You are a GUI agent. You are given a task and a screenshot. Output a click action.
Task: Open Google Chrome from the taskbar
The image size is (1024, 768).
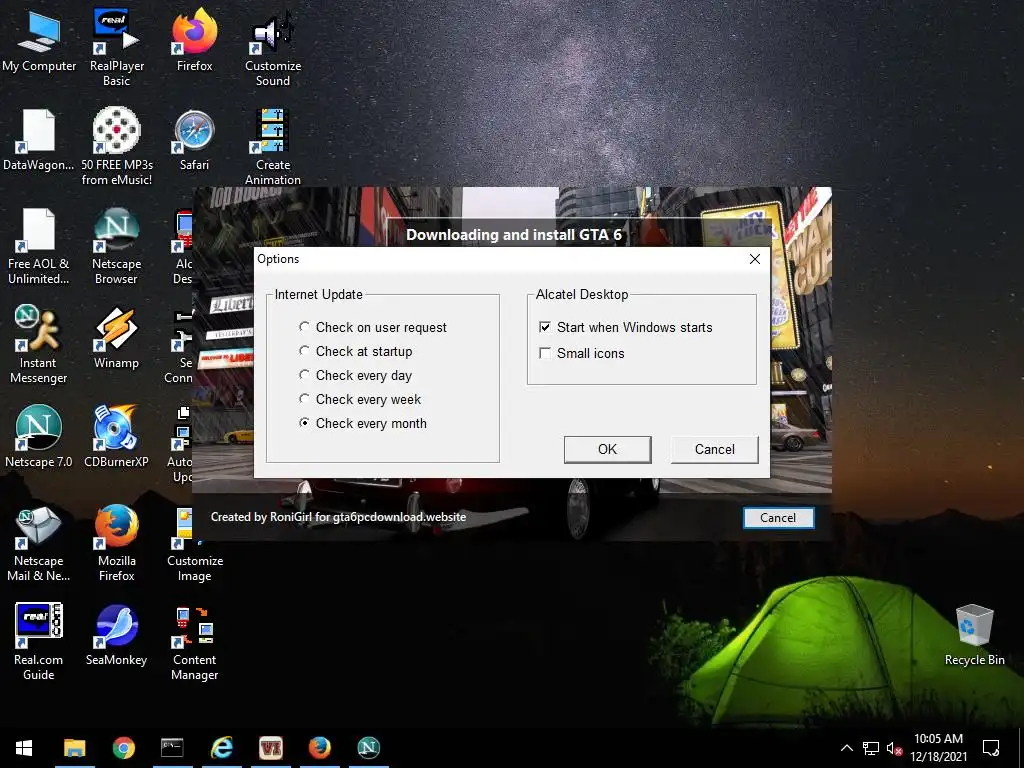click(x=123, y=748)
